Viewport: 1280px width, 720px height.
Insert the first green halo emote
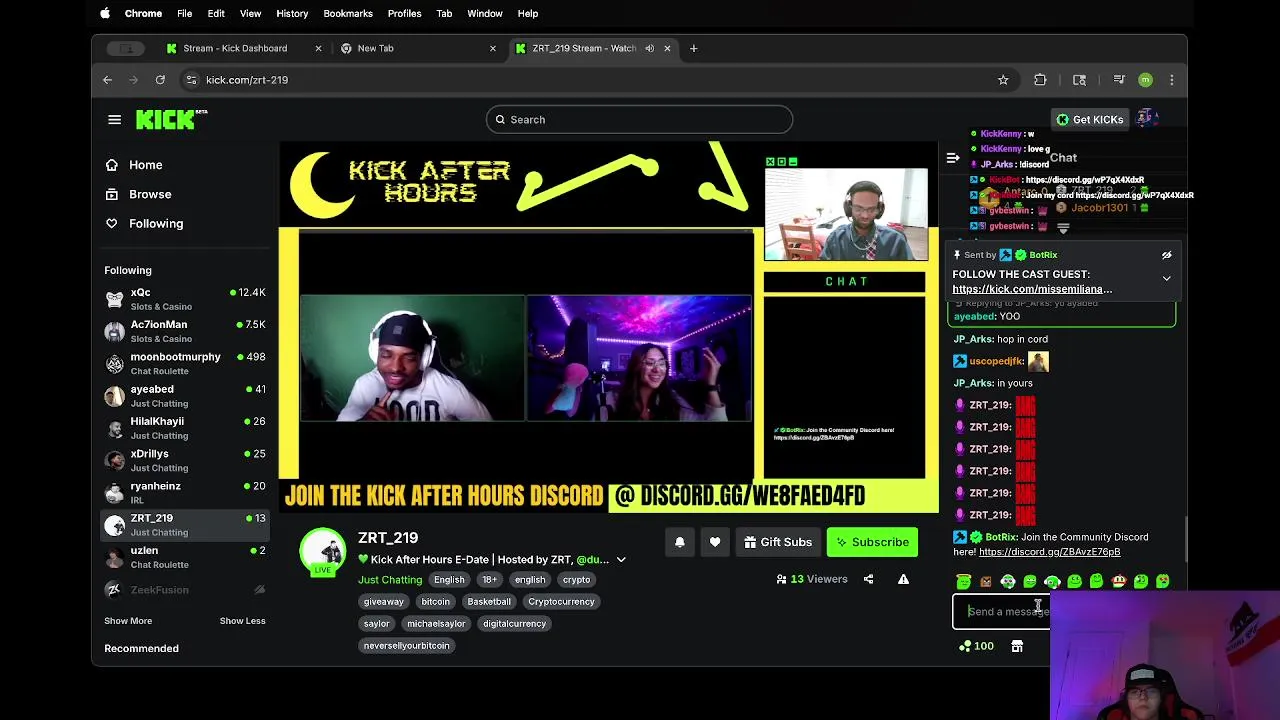pos(964,581)
